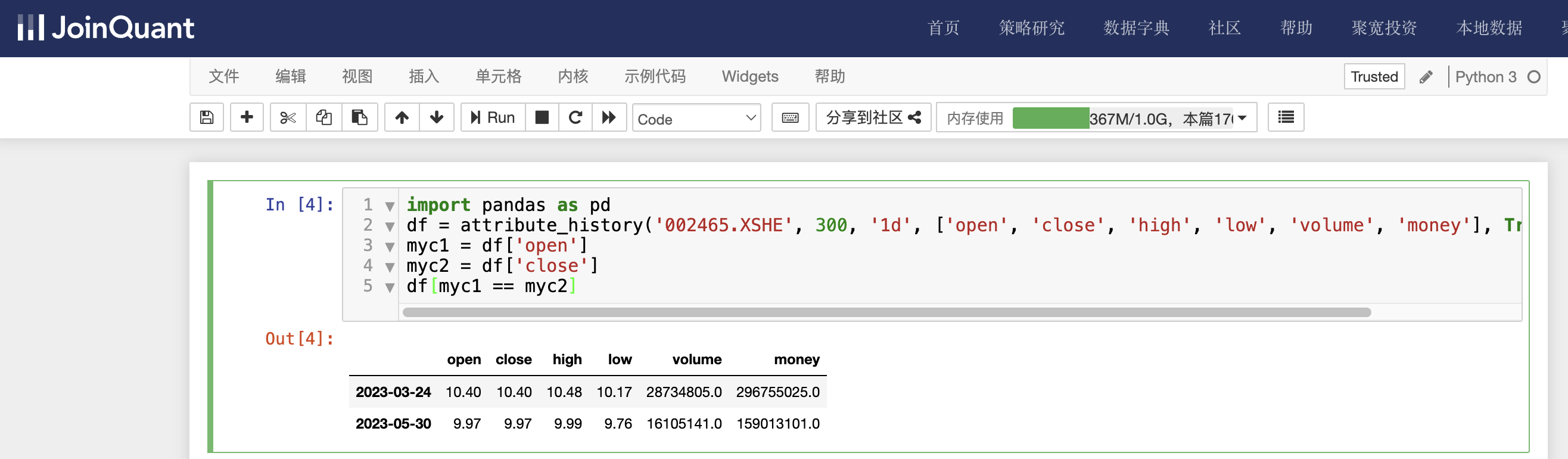Click the 10.48 high value cell
The width and height of the screenshot is (1568, 459).
564,392
